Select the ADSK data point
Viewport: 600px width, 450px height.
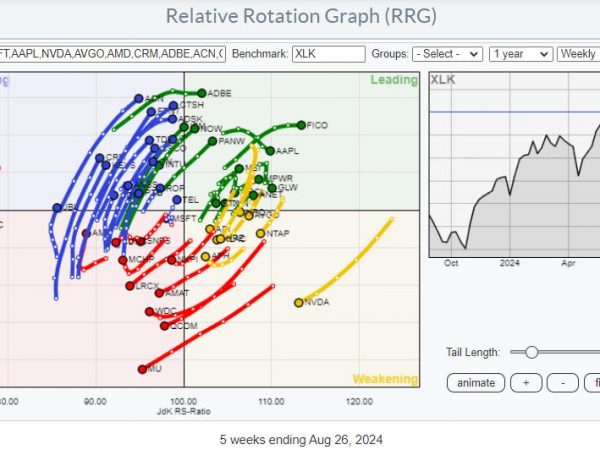173,119
